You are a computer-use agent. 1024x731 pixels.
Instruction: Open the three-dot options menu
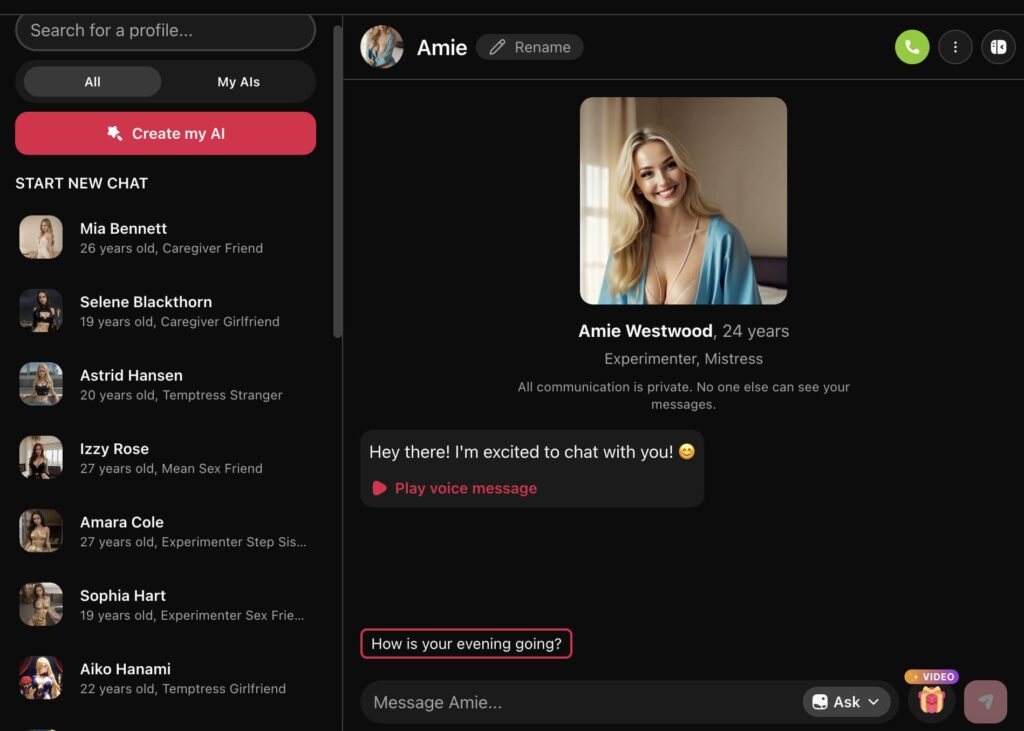[x=955, y=47]
